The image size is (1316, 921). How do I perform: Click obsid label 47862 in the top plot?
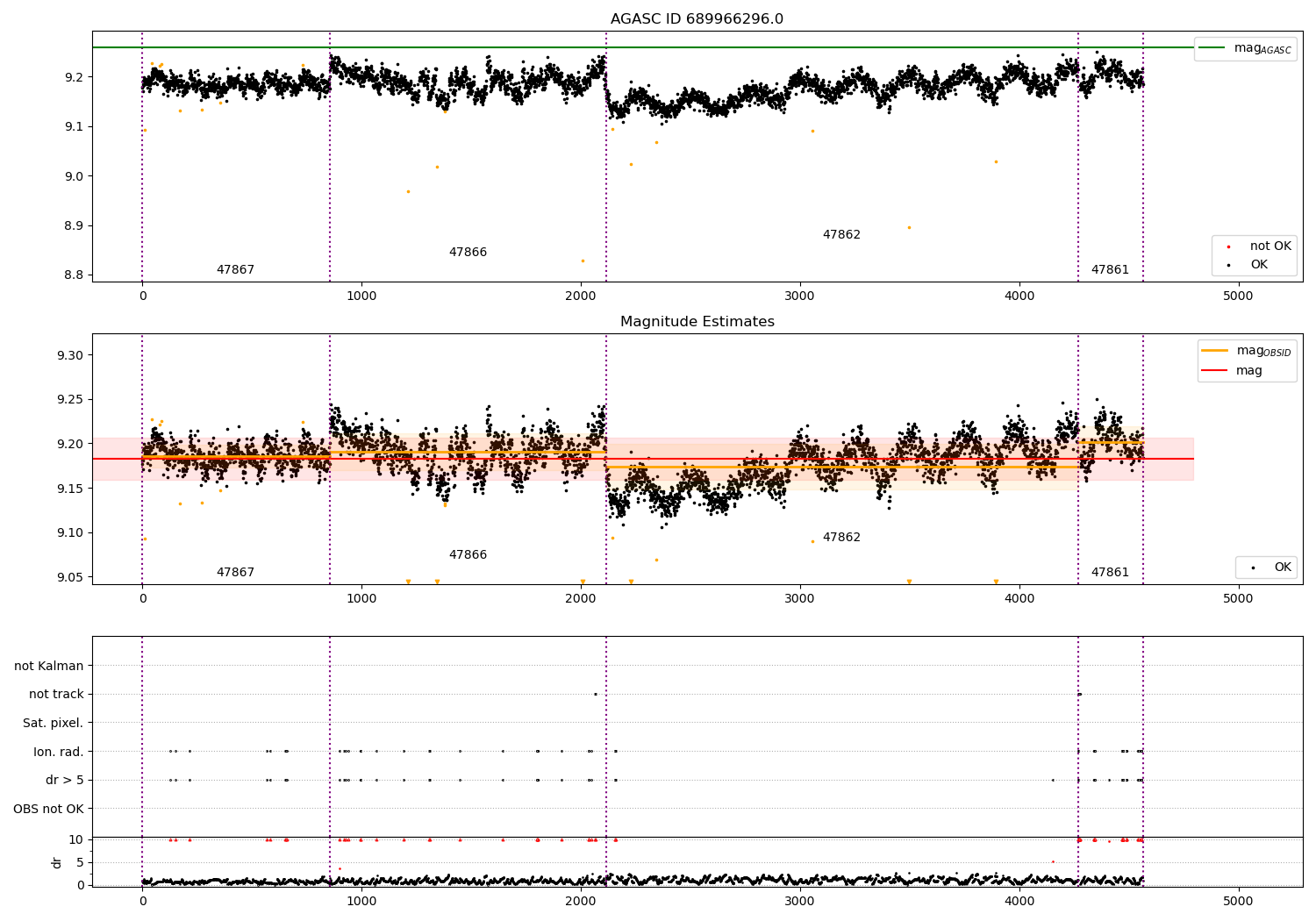(841, 235)
